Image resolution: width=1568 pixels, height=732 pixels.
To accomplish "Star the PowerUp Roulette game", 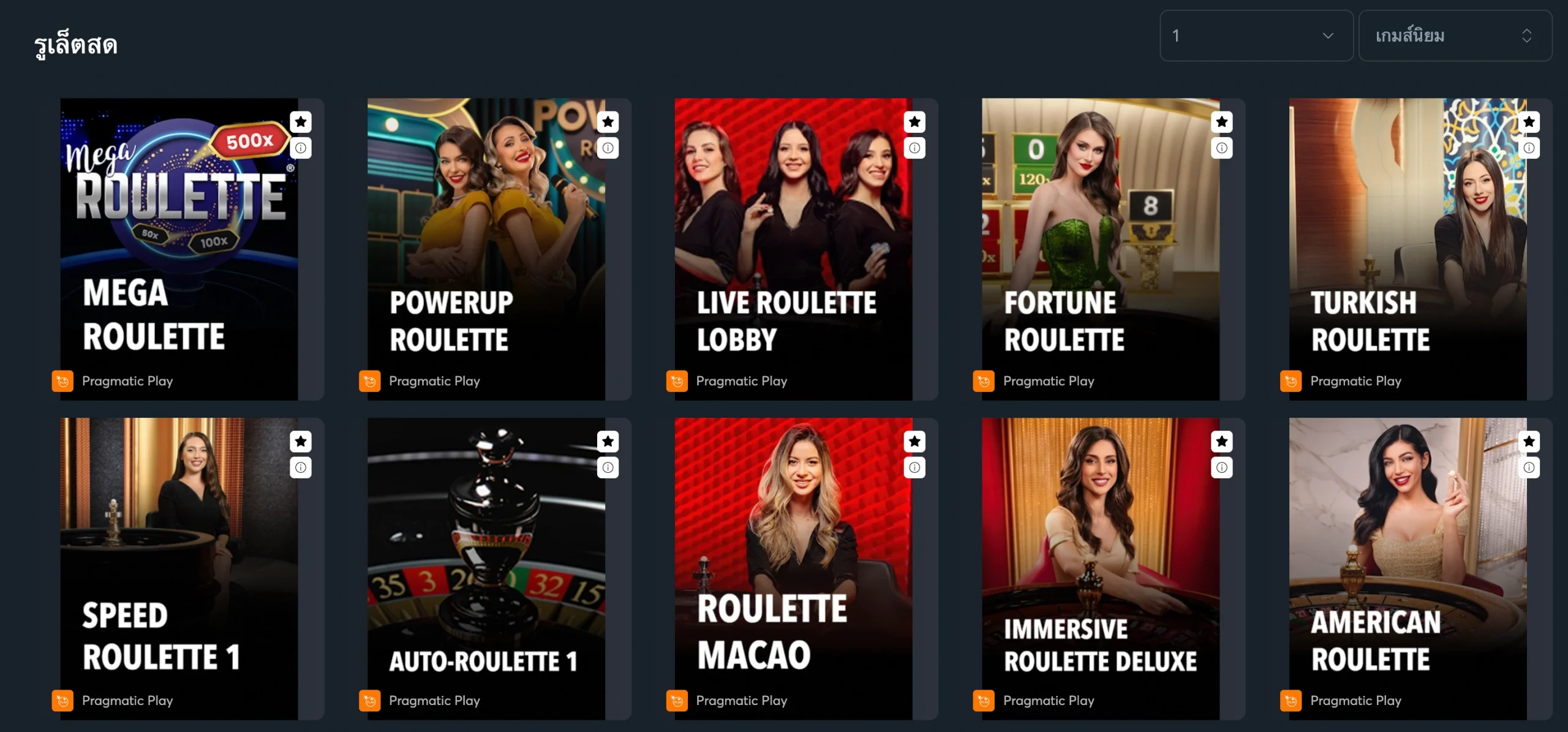I will coord(608,122).
